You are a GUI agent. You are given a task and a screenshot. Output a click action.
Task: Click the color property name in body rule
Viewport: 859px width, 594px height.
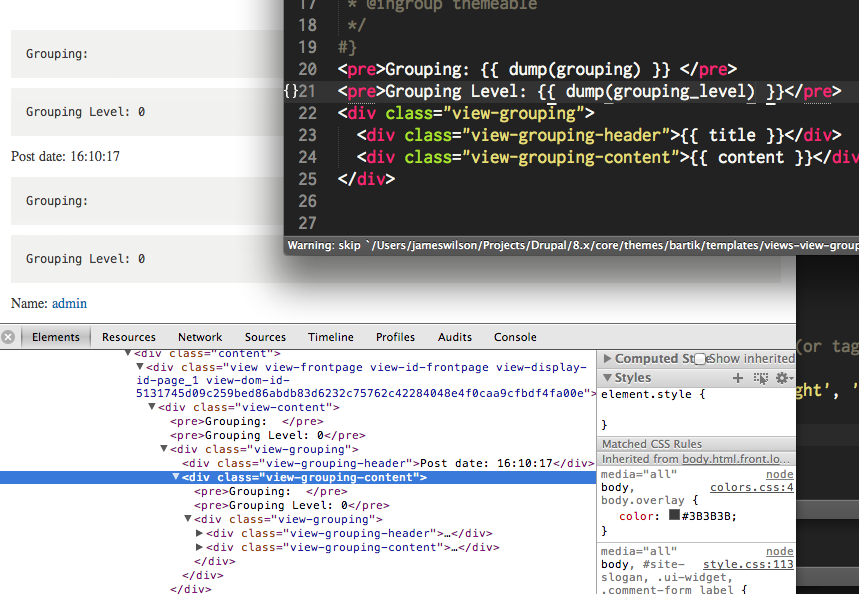[636, 516]
